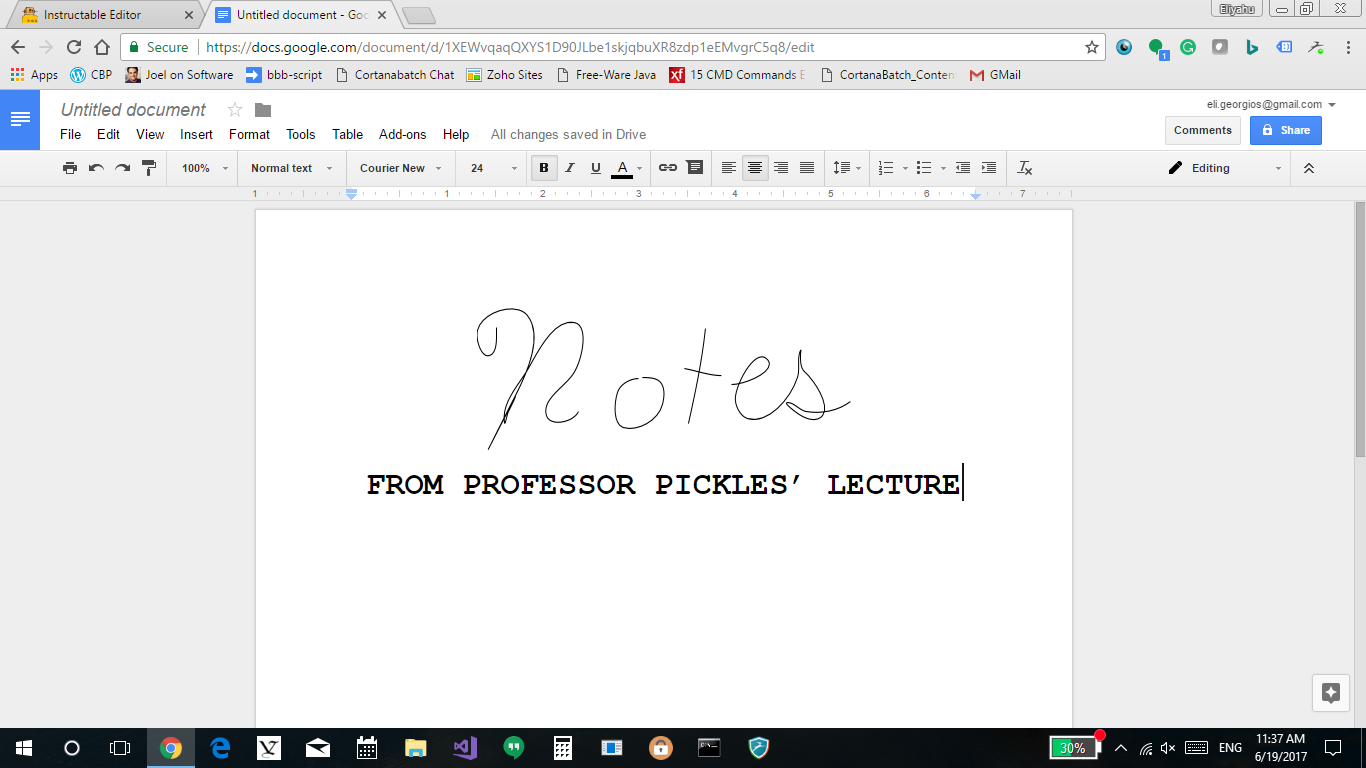Open Windows notification center
This screenshot has width=1366, height=768.
(1332, 747)
